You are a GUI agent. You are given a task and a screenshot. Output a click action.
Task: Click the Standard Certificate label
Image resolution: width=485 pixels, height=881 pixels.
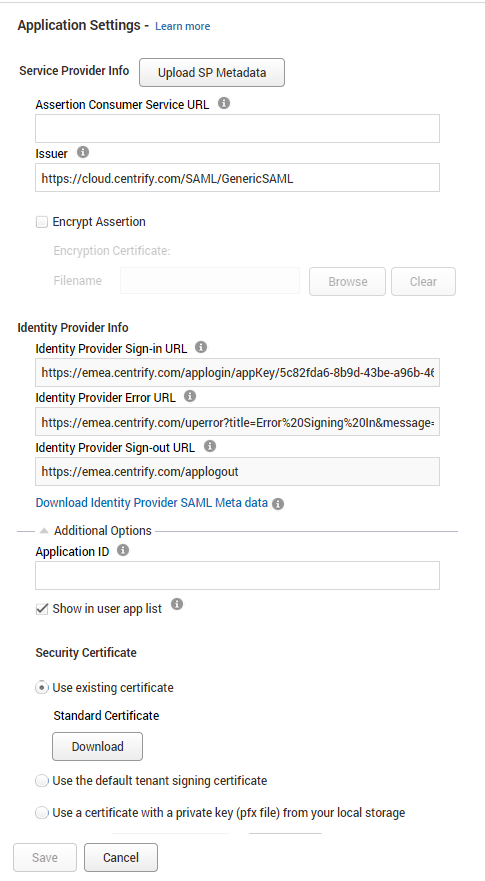[106, 715]
